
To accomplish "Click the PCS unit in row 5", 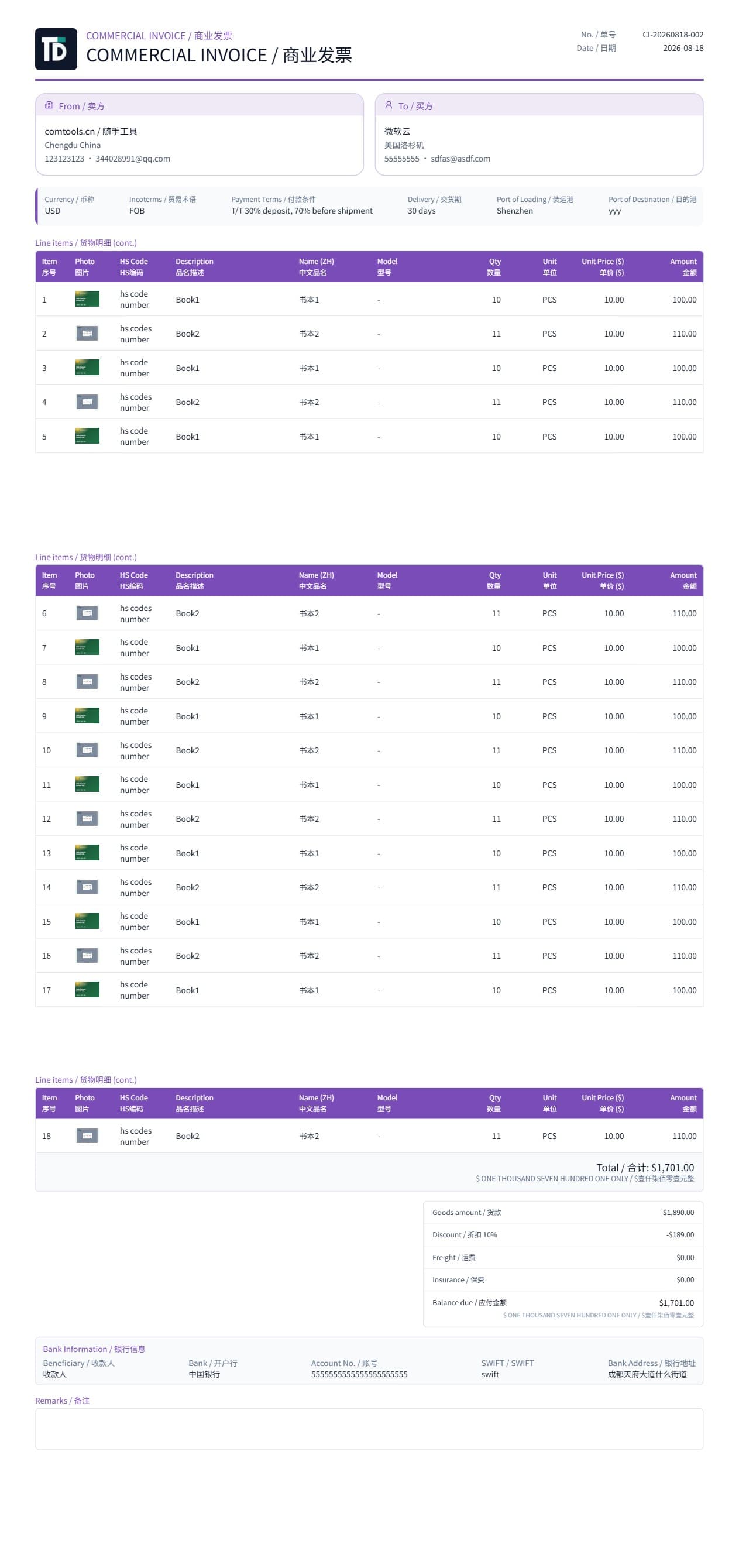I will (549, 437).
